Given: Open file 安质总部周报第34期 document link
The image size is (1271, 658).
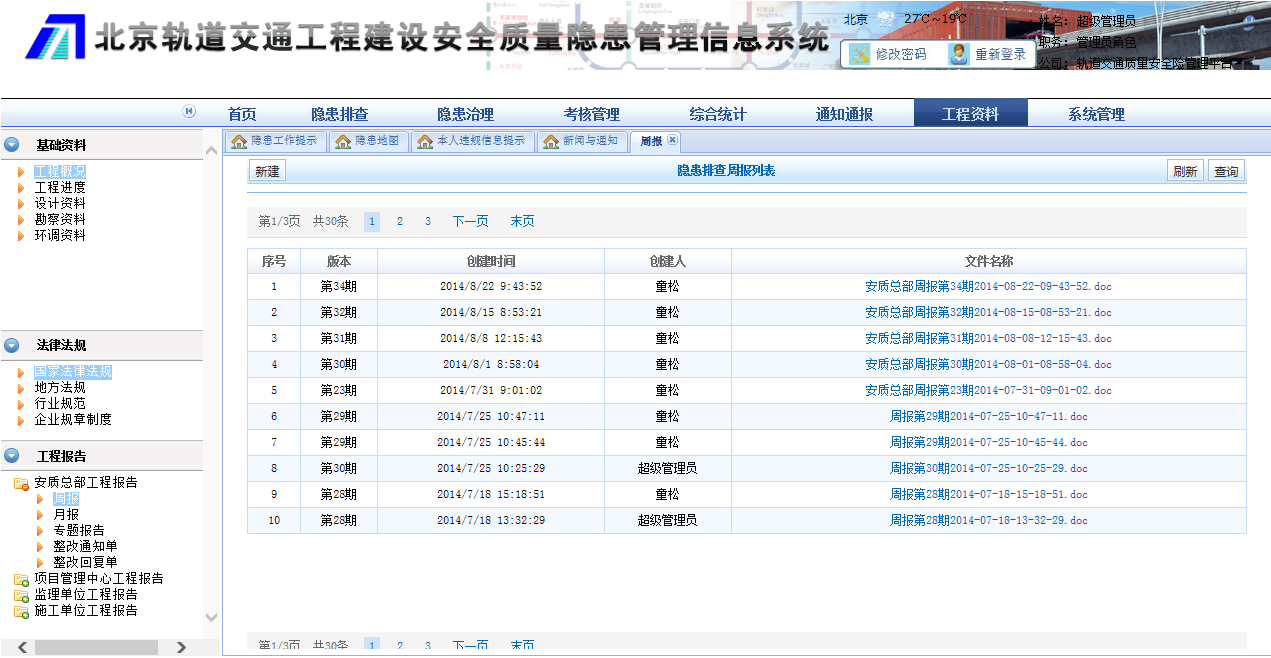Looking at the screenshot, I should [x=987, y=286].
